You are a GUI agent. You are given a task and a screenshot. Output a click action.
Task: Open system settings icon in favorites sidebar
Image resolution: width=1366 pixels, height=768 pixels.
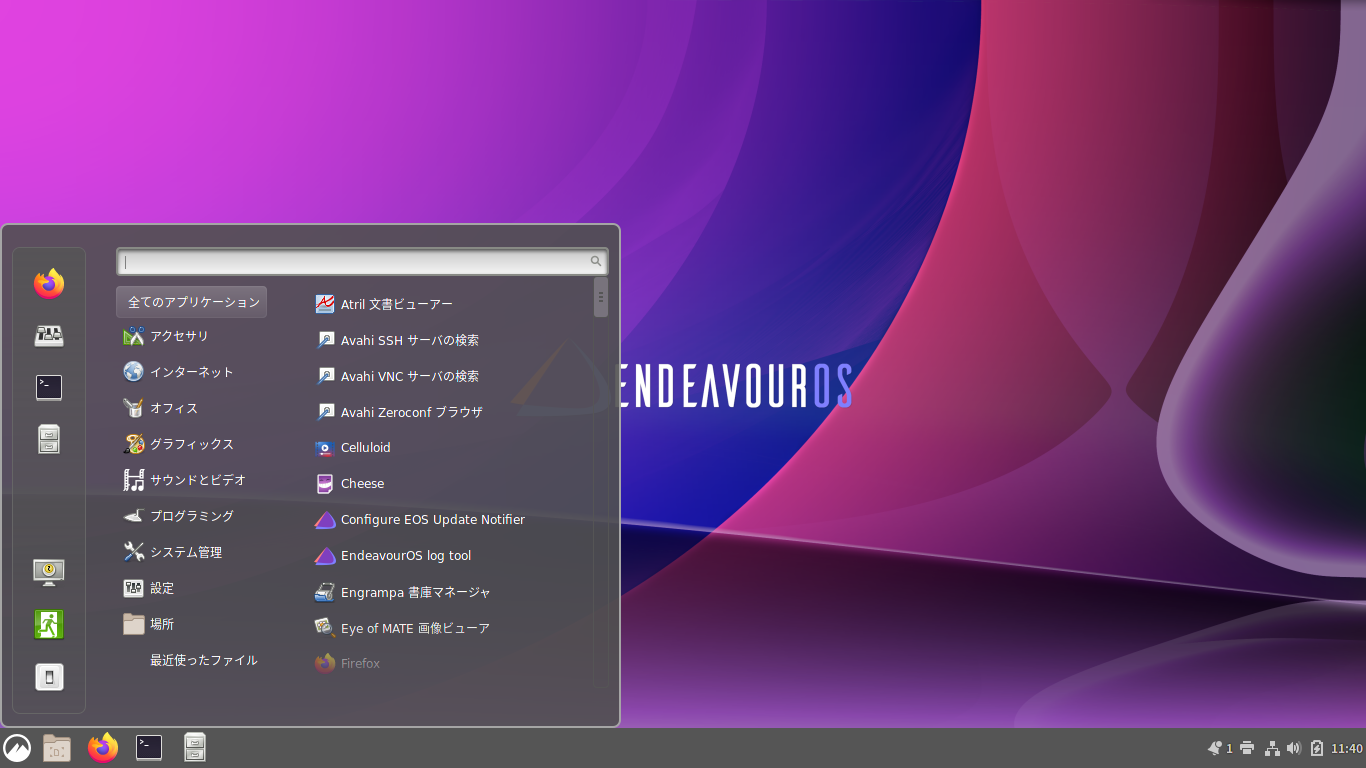49,336
